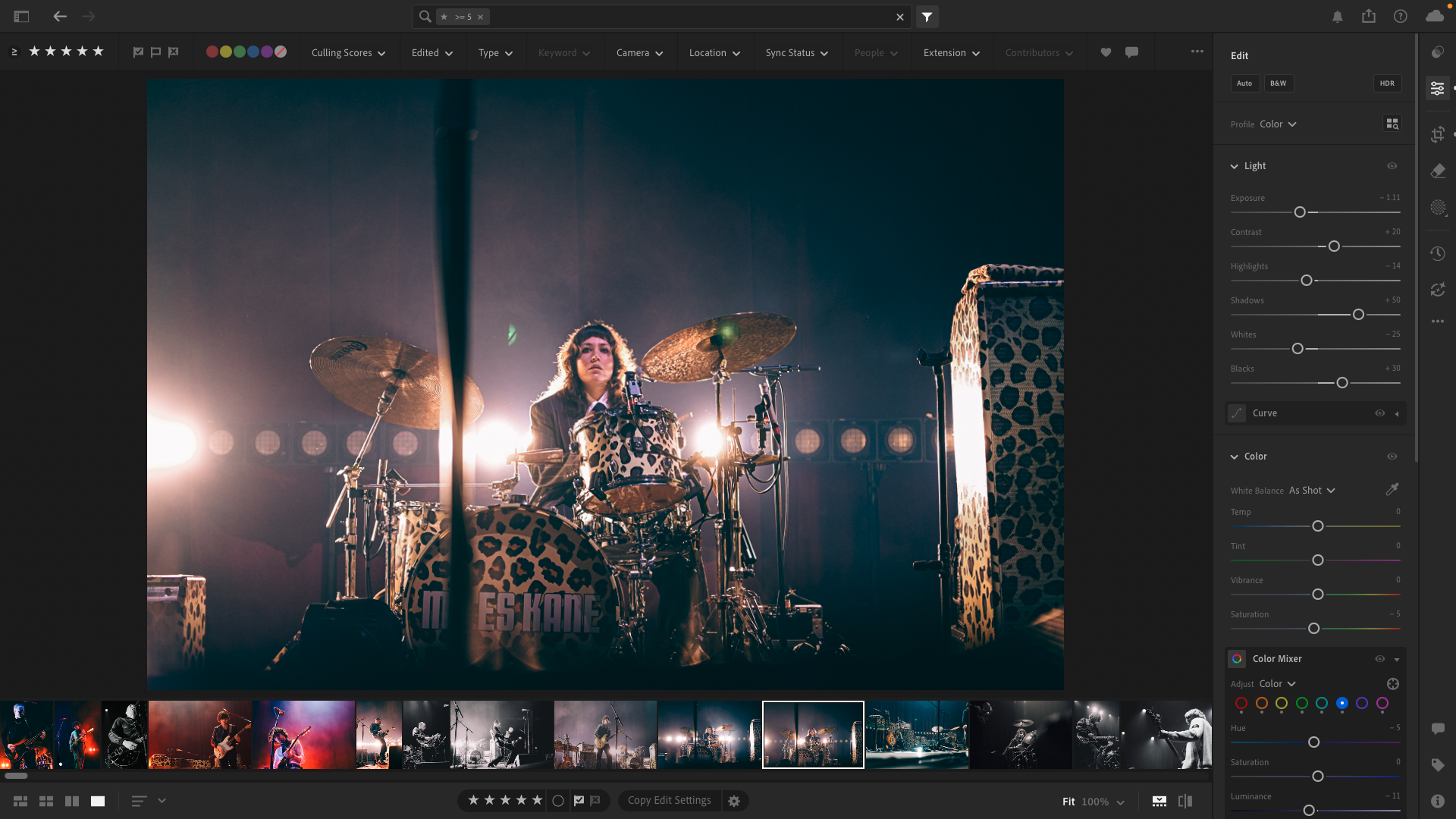Screen dimensions: 1456x819
Task: Open the White Balance As Shot dropdown
Action: 1311,491
